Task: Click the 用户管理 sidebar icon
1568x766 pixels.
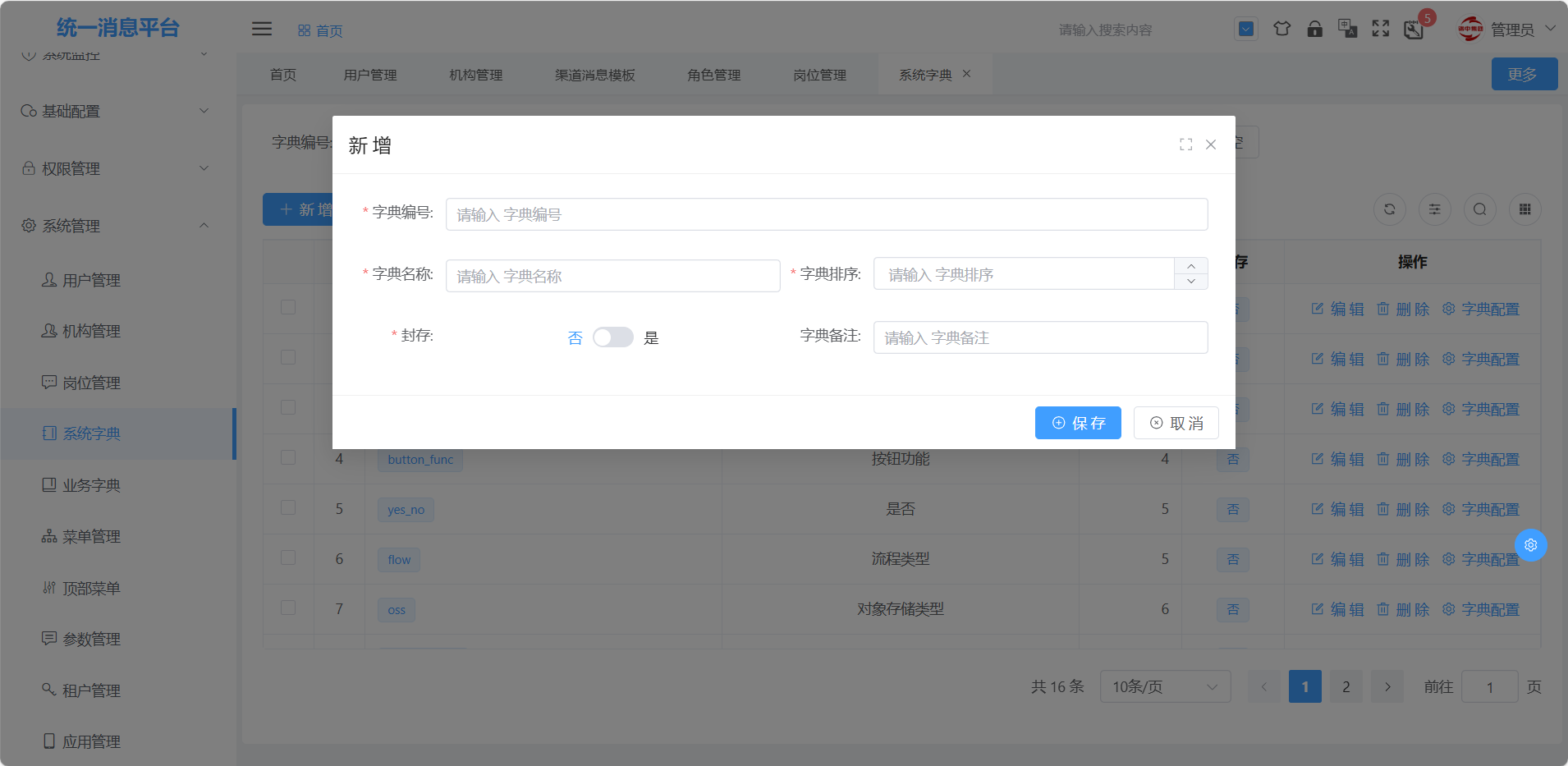Action: (49, 280)
